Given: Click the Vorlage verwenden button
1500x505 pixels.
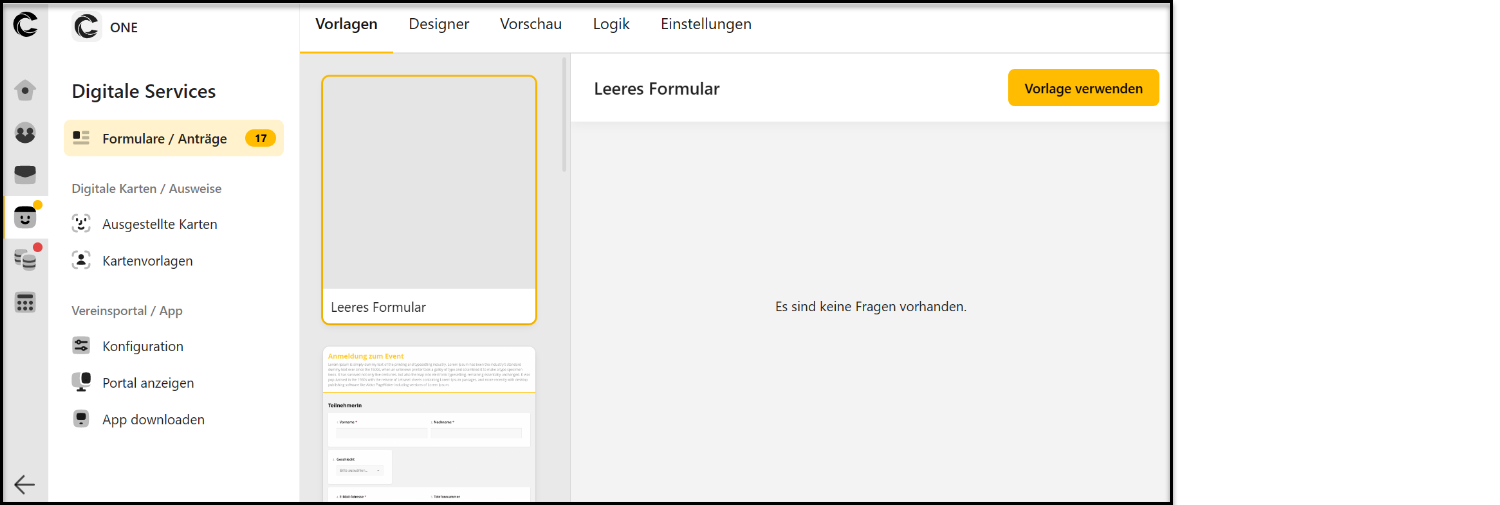Looking at the screenshot, I should [1083, 88].
